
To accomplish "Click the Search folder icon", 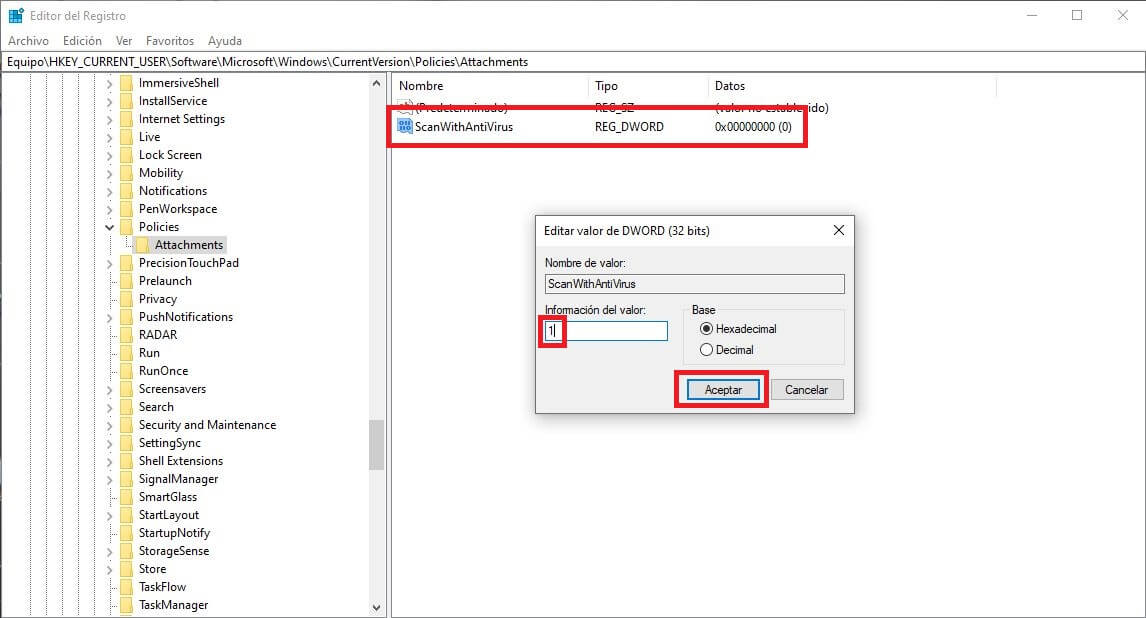I will click(x=126, y=407).
